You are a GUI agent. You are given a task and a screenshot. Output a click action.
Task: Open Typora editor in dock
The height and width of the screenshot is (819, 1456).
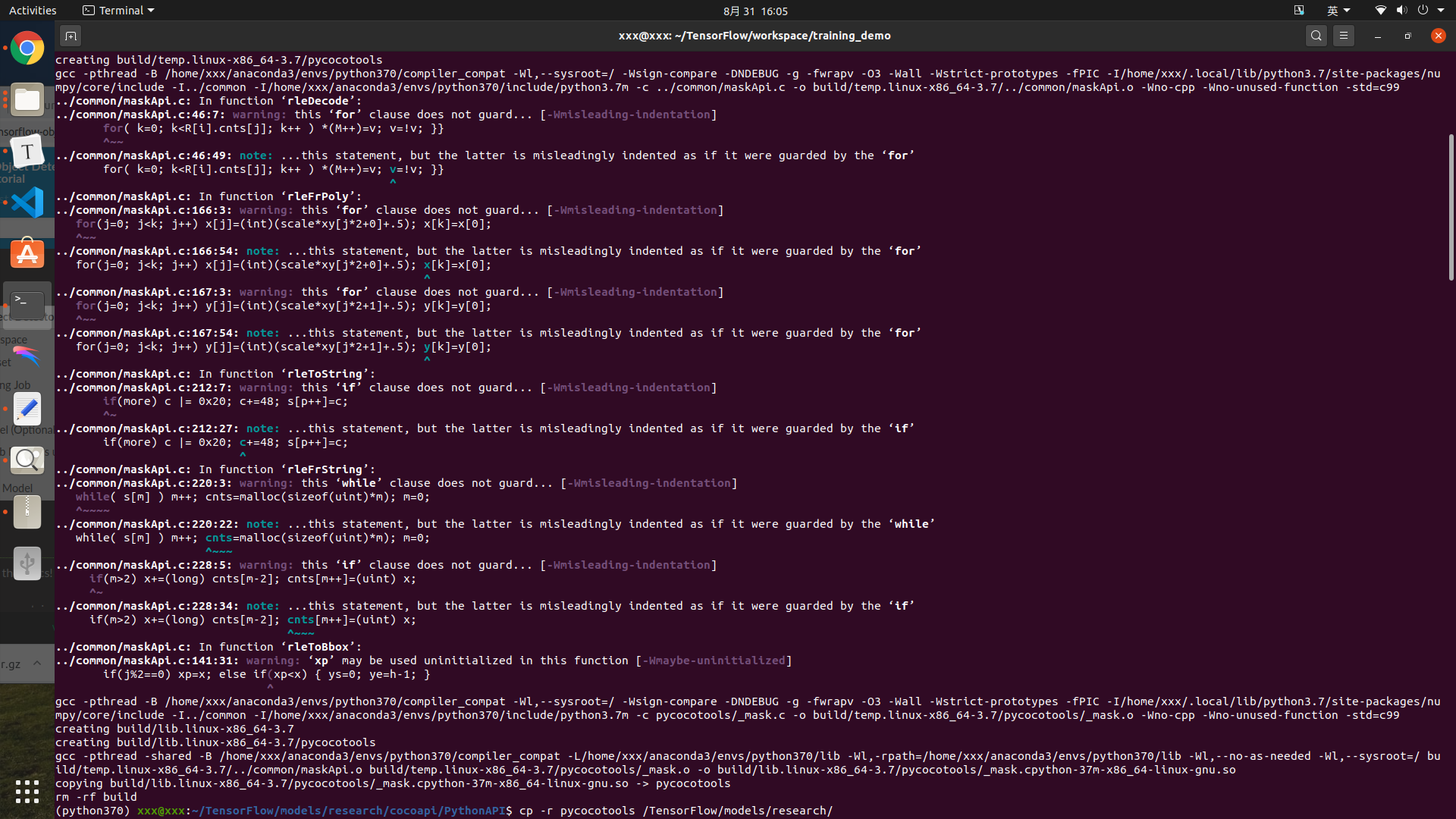pyautogui.click(x=27, y=152)
